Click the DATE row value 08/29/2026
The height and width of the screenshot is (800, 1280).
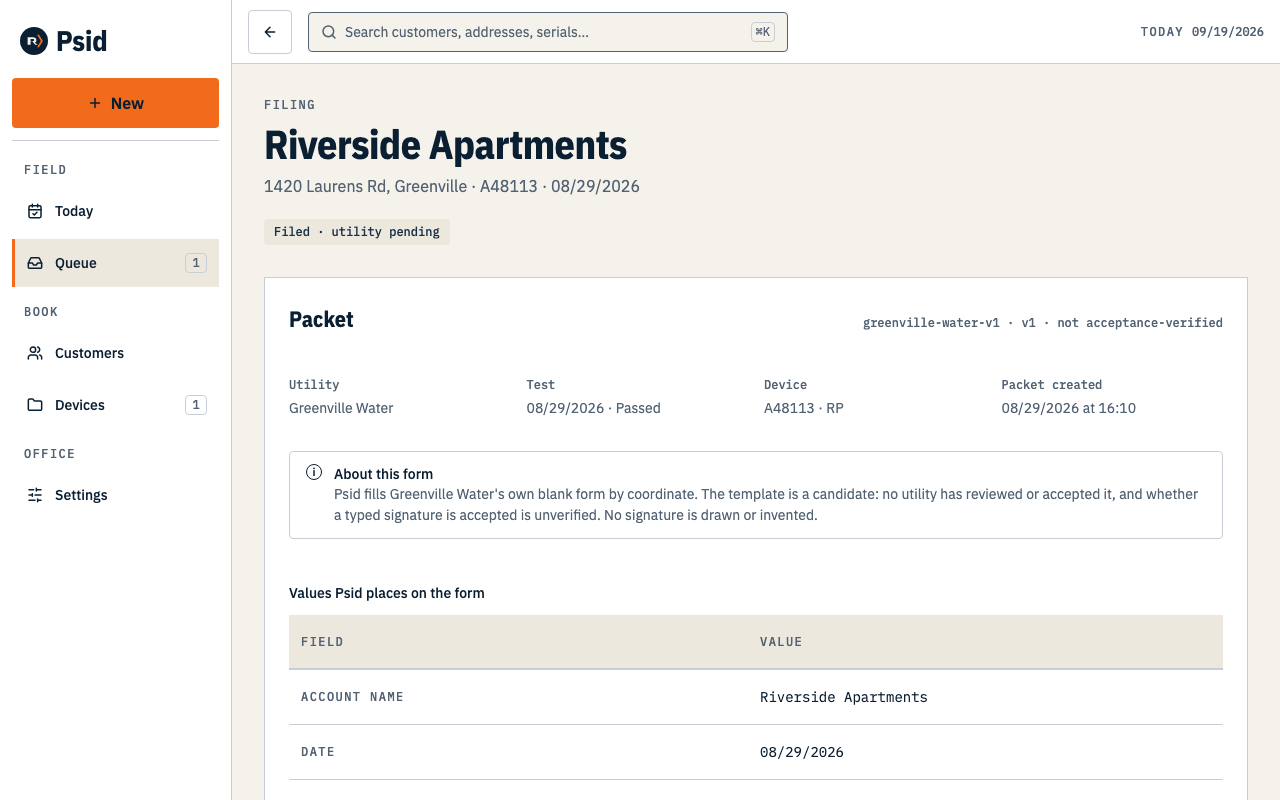(802, 752)
